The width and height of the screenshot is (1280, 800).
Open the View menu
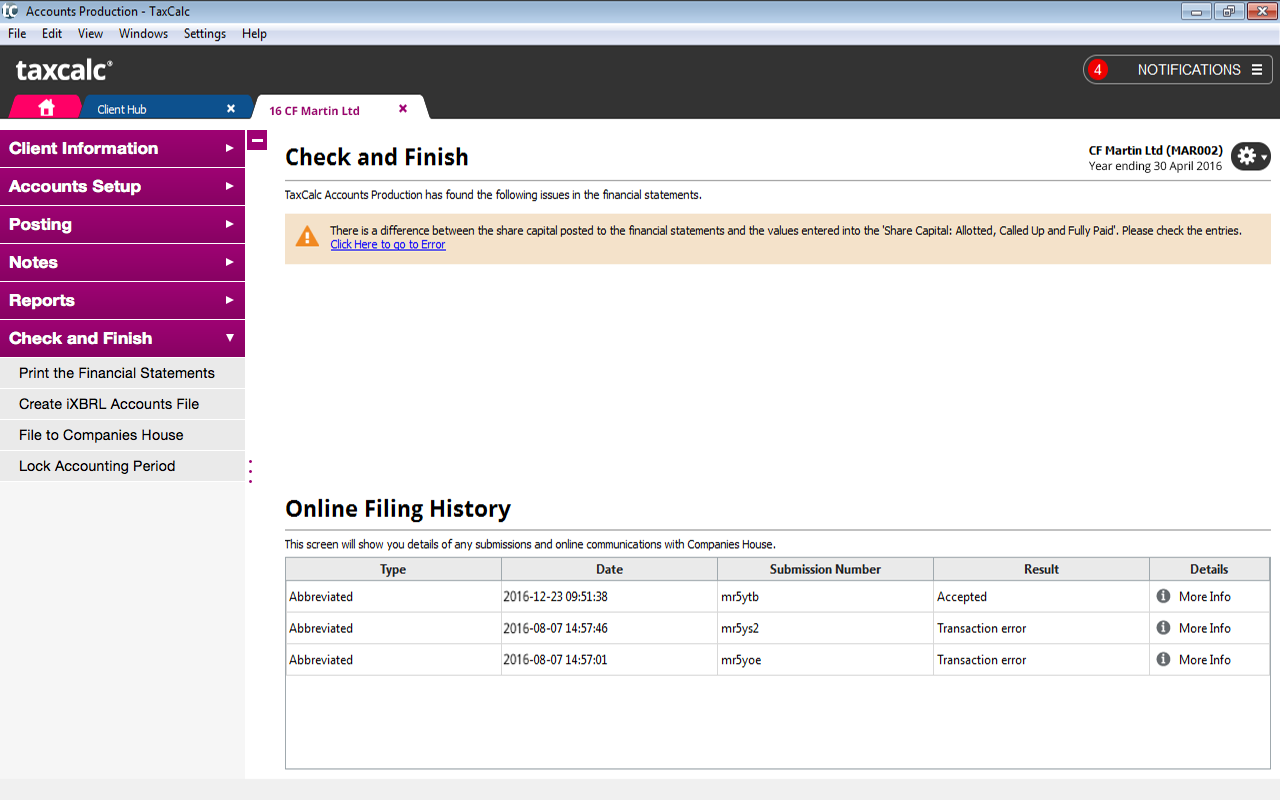[x=90, y=33]
